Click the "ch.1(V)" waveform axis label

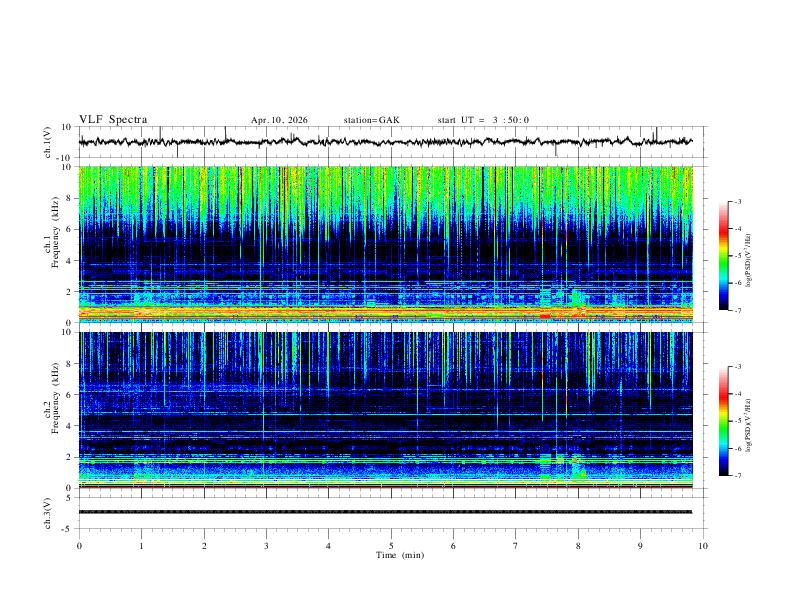(x=48, y=142)
